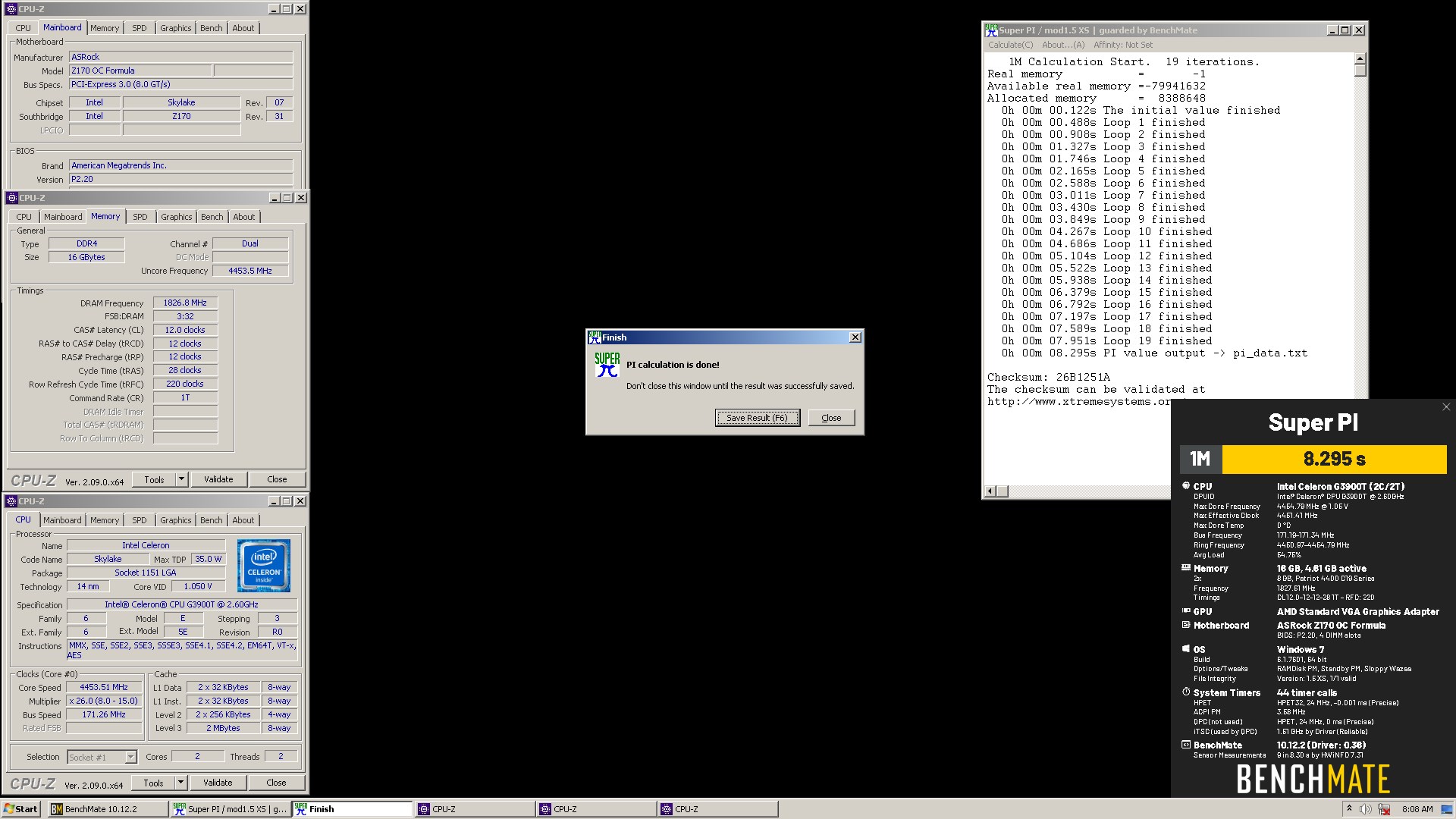Click the 8.295 s result banner
The height and width of the screenshot is (819, 1456).
tap(1334, 459)
